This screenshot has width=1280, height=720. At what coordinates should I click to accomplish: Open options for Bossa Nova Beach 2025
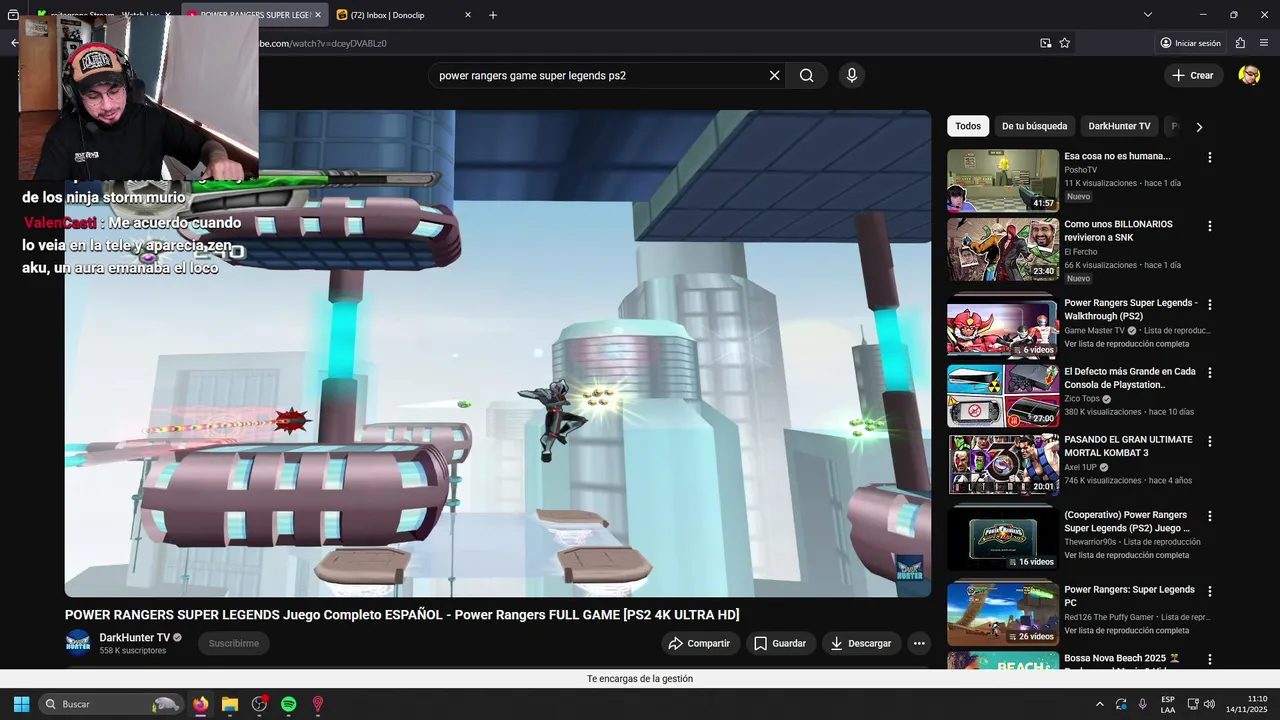1210,660
